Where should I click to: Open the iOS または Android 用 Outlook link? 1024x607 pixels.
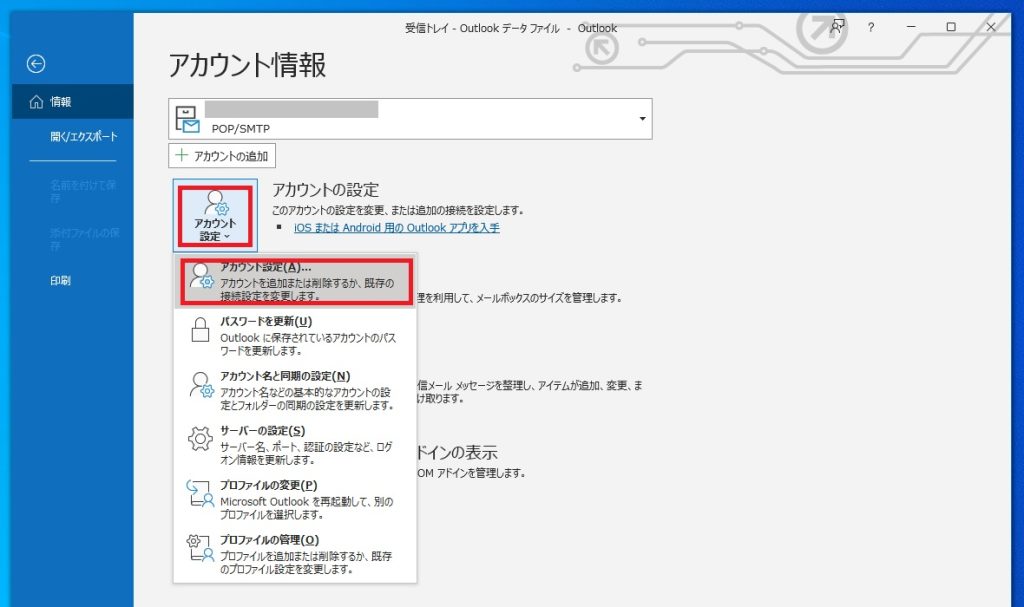(x=396, y=227)
